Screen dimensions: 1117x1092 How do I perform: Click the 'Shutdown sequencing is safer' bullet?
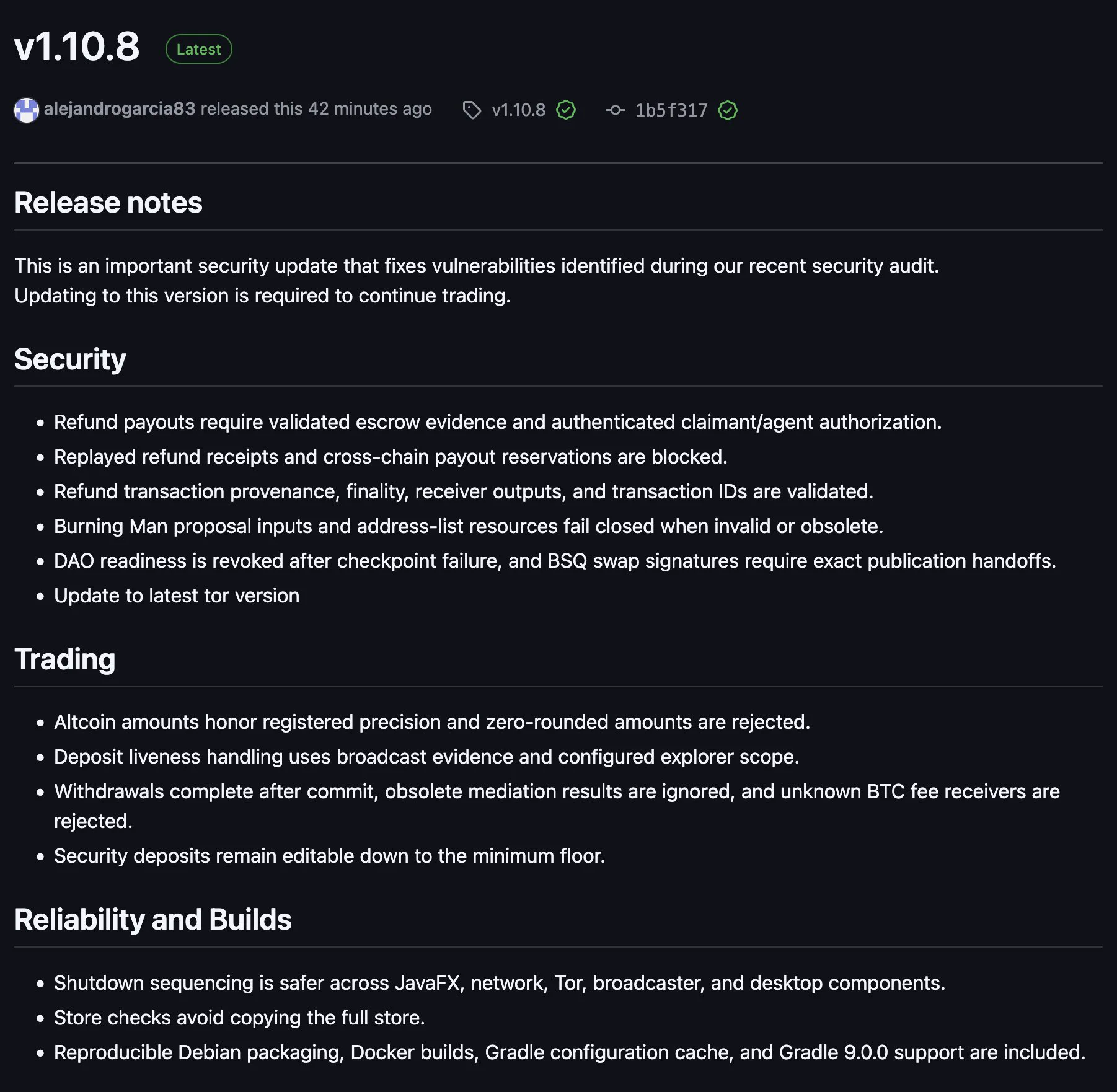click(x=500, y=983)
